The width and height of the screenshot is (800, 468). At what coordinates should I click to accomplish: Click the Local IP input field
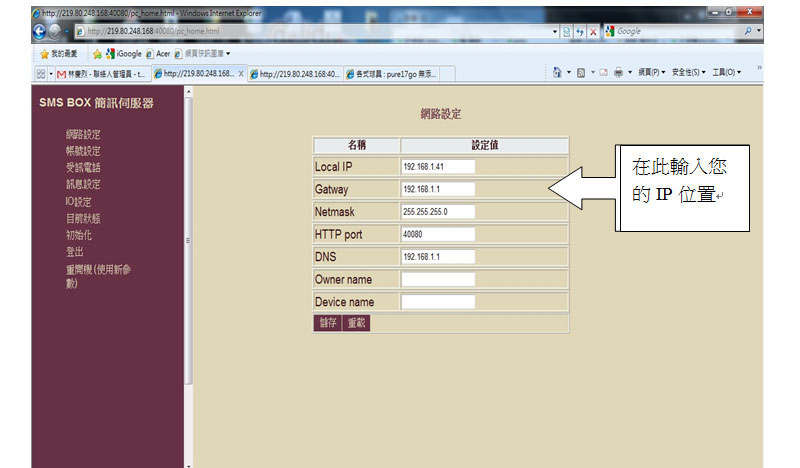pos(438,167)
